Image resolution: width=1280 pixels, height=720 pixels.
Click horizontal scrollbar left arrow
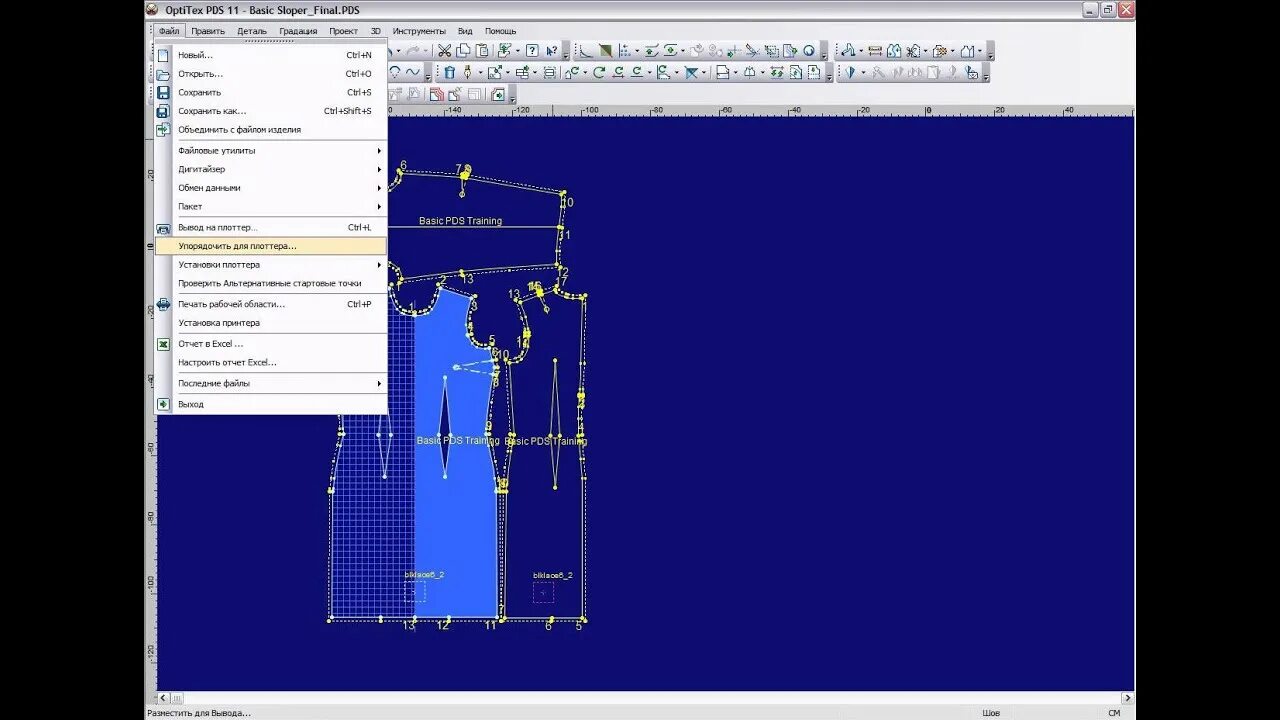click(164, 698)
